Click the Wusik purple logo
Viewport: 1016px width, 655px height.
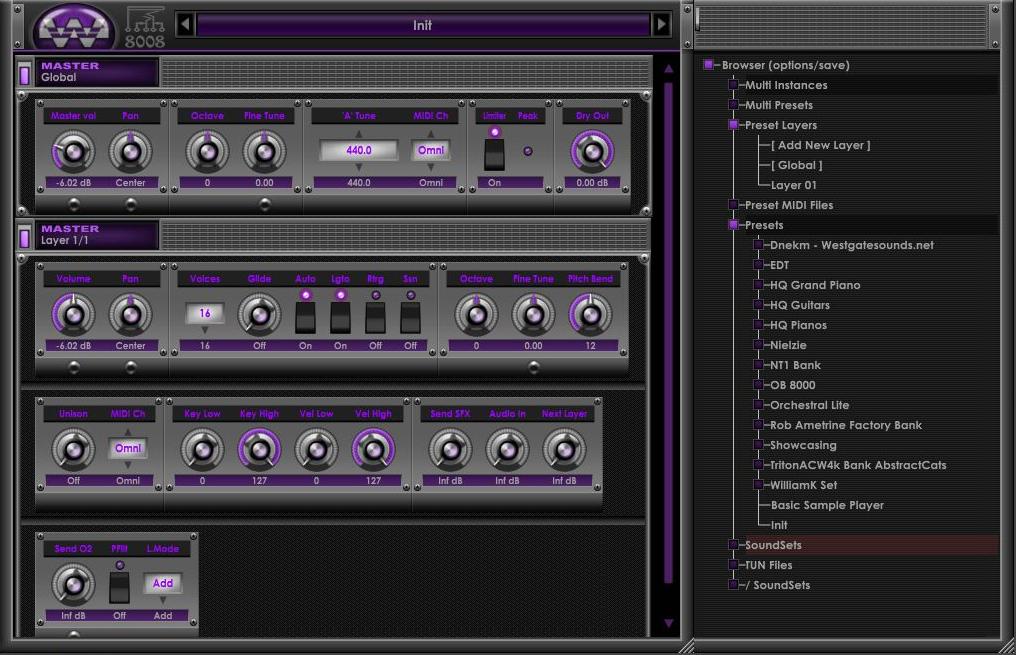coord(74,27)
